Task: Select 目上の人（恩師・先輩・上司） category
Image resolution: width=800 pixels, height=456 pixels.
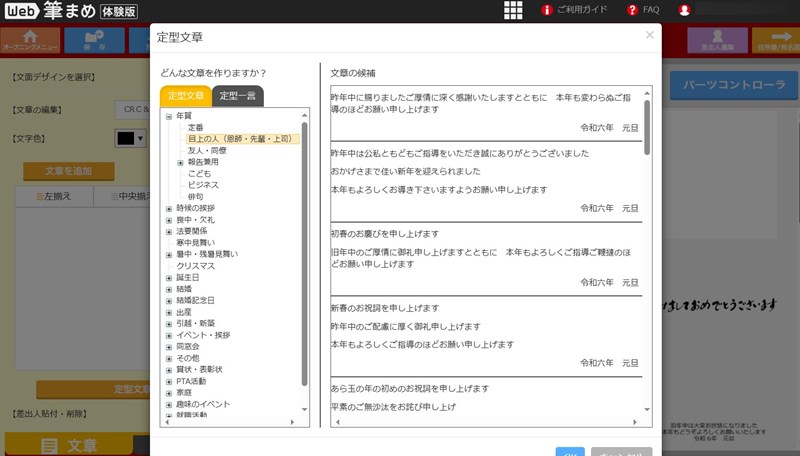Action: pyautogui.click(x=242, y=139)
